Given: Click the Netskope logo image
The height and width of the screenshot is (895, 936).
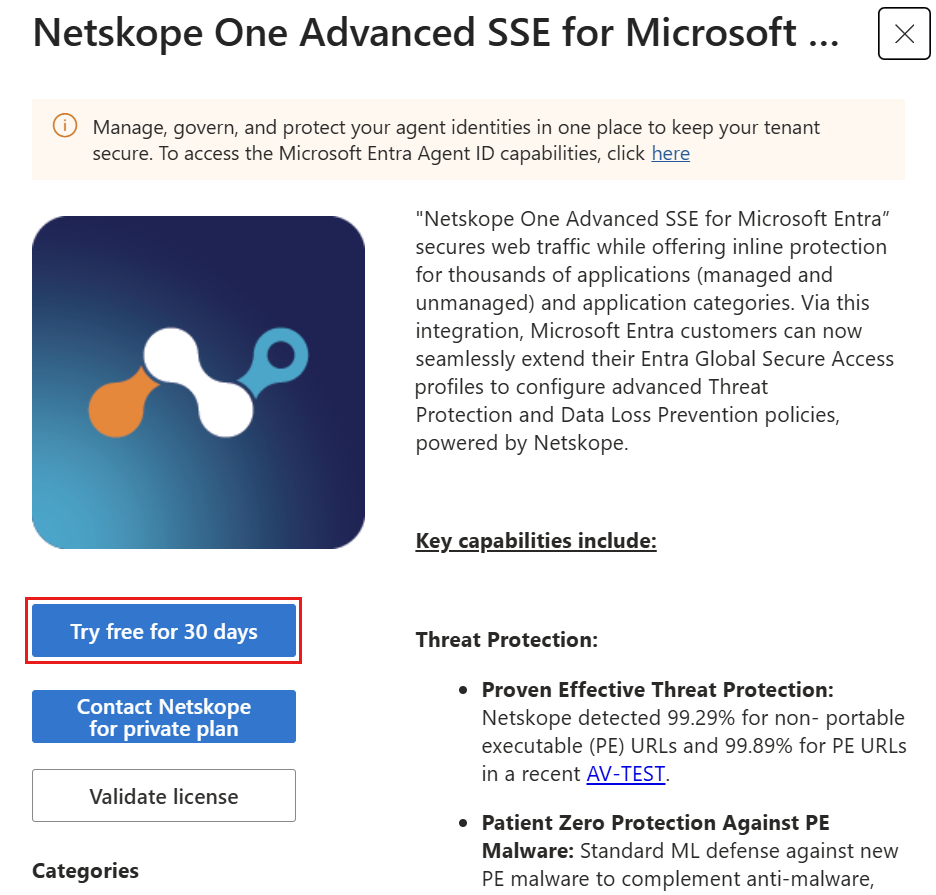Looking at the screenshot, I should [198, 382].
